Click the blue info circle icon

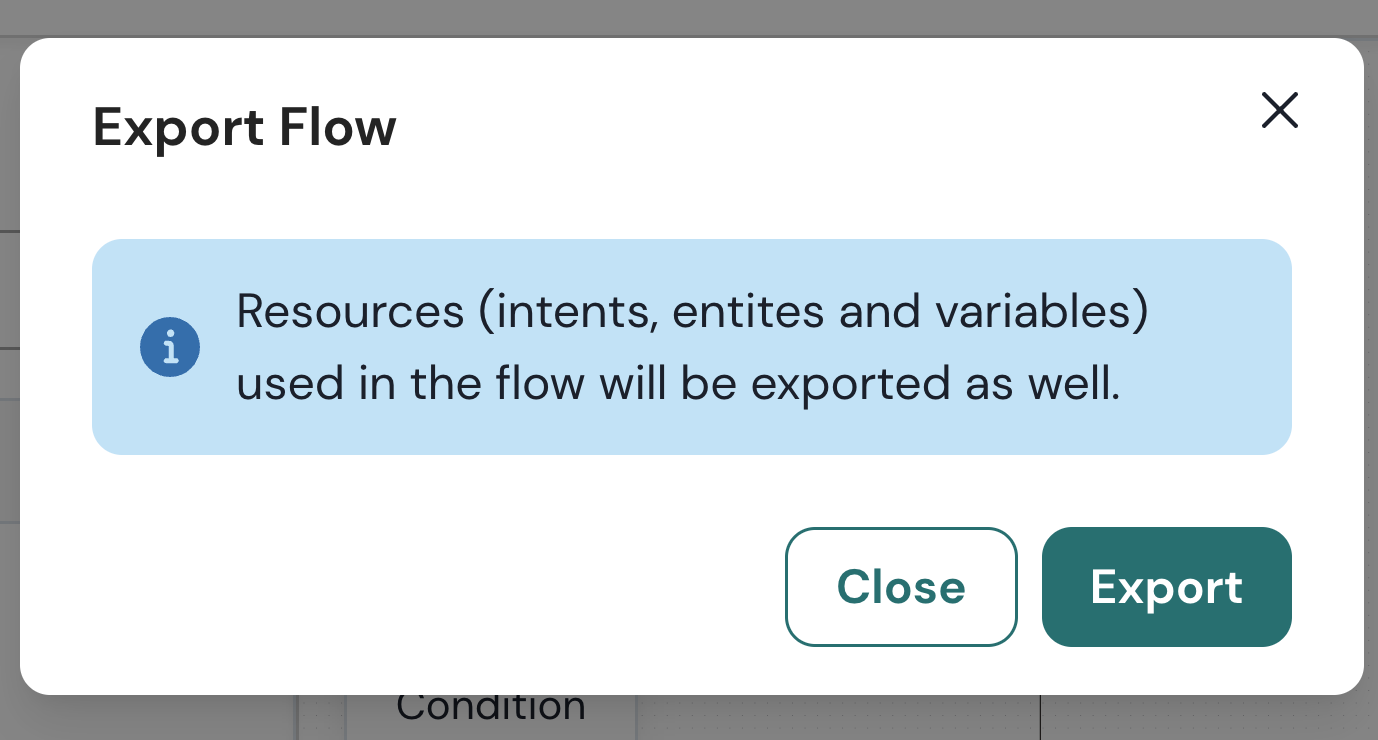(170, 348)
